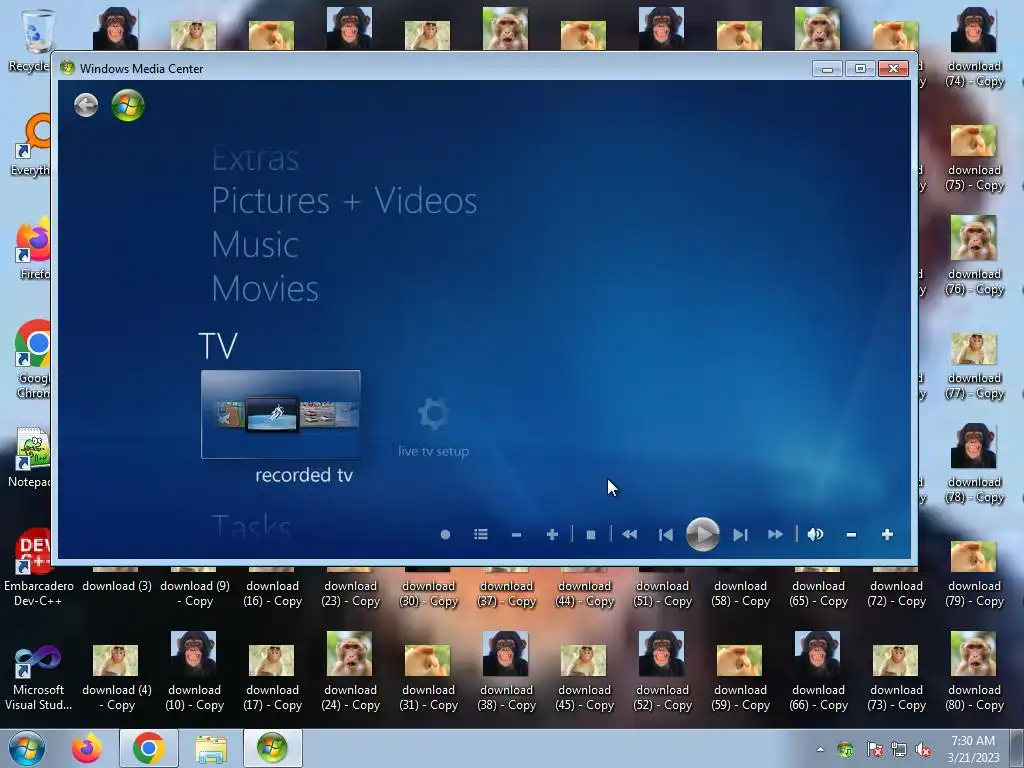Open Chrome from the taskbar
Viewport: 1024px width, 768px height.
click(149, 748)
